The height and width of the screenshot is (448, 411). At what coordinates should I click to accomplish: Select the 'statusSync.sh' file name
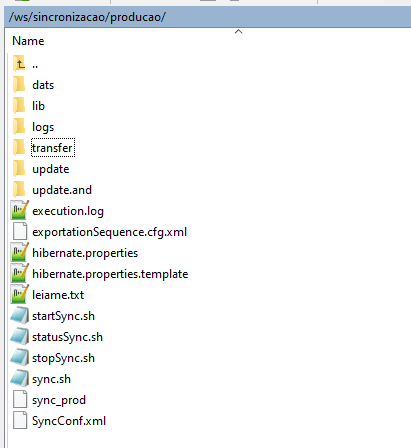click(67, 337)
